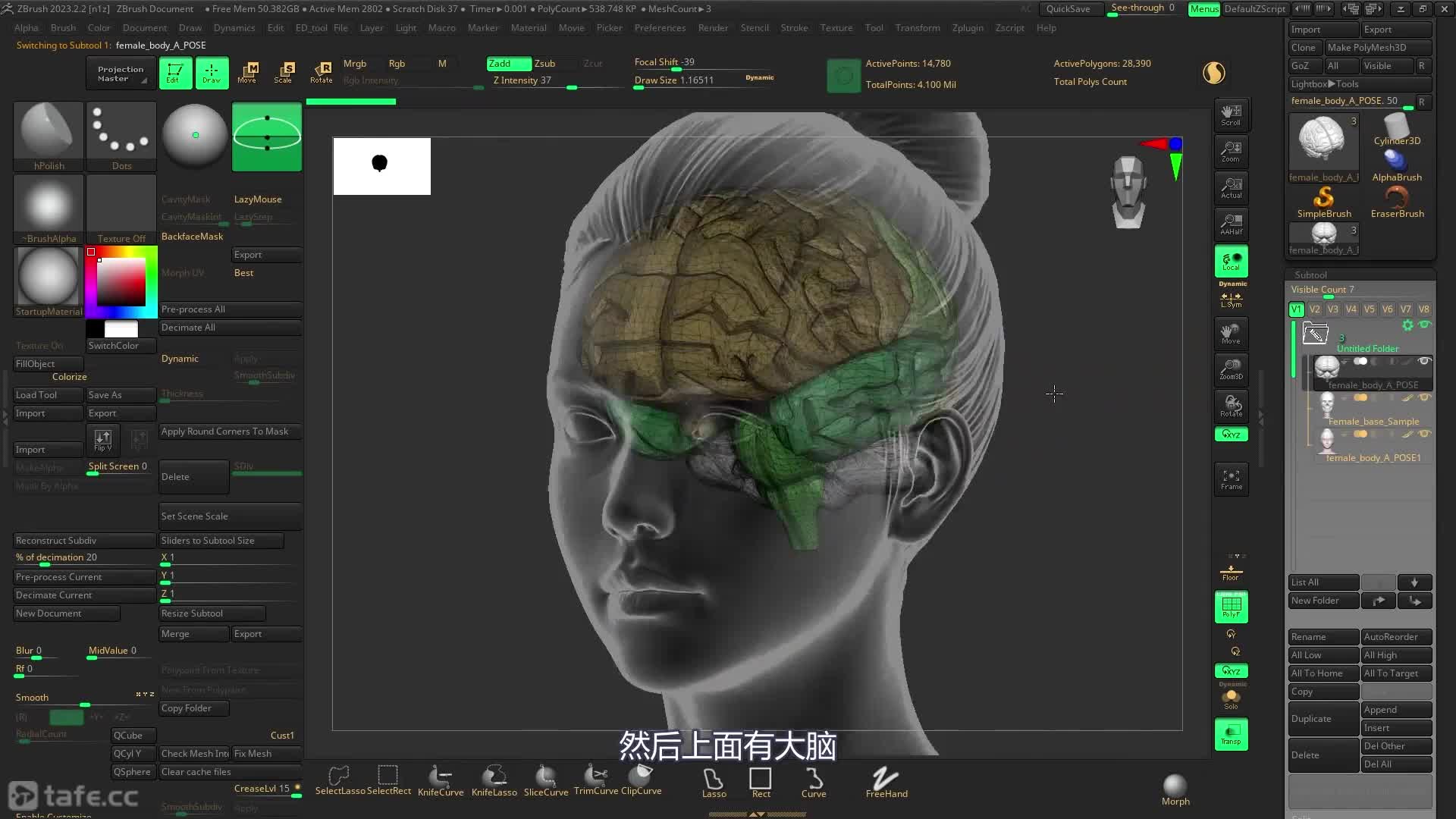Toggle the Zsub sculpt mode

coord(544,64)
